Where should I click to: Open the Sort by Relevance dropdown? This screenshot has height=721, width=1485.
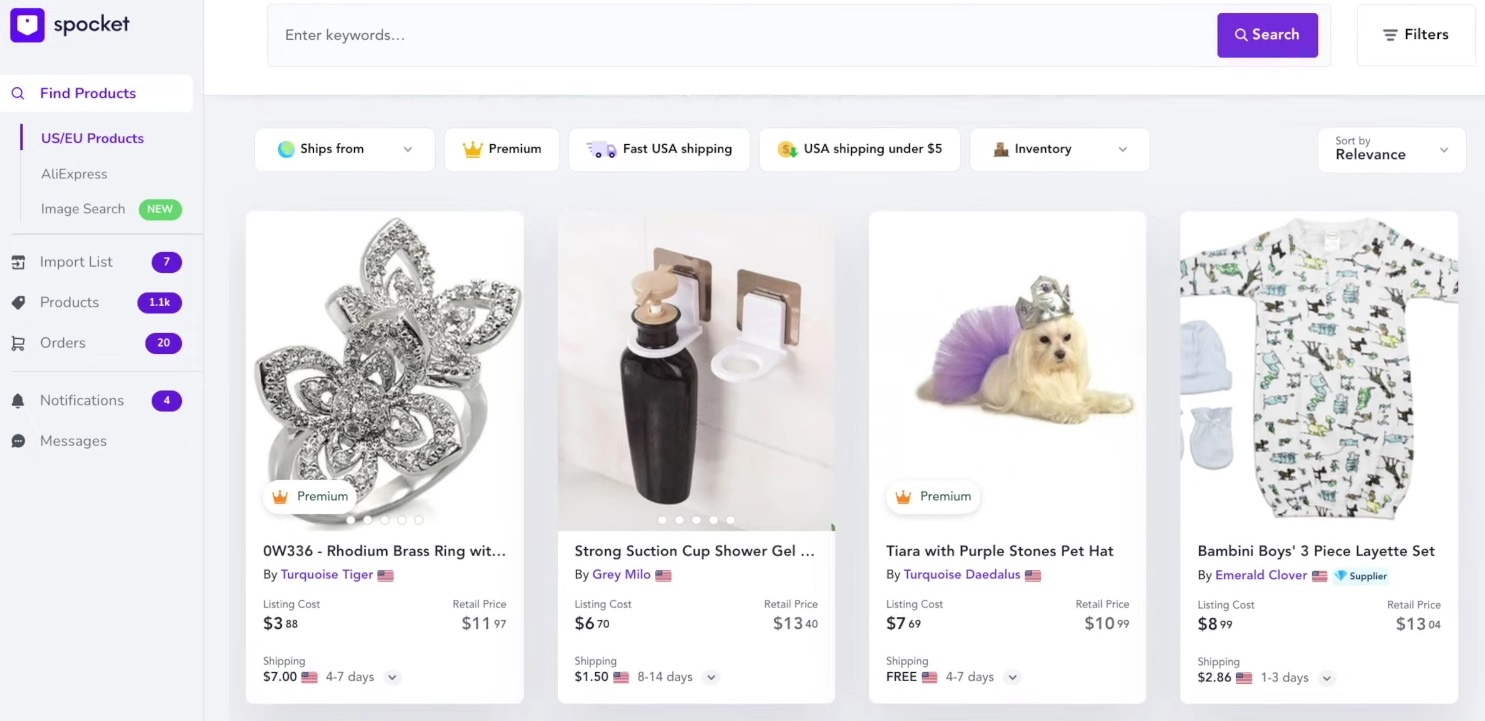pos(1391,149)
